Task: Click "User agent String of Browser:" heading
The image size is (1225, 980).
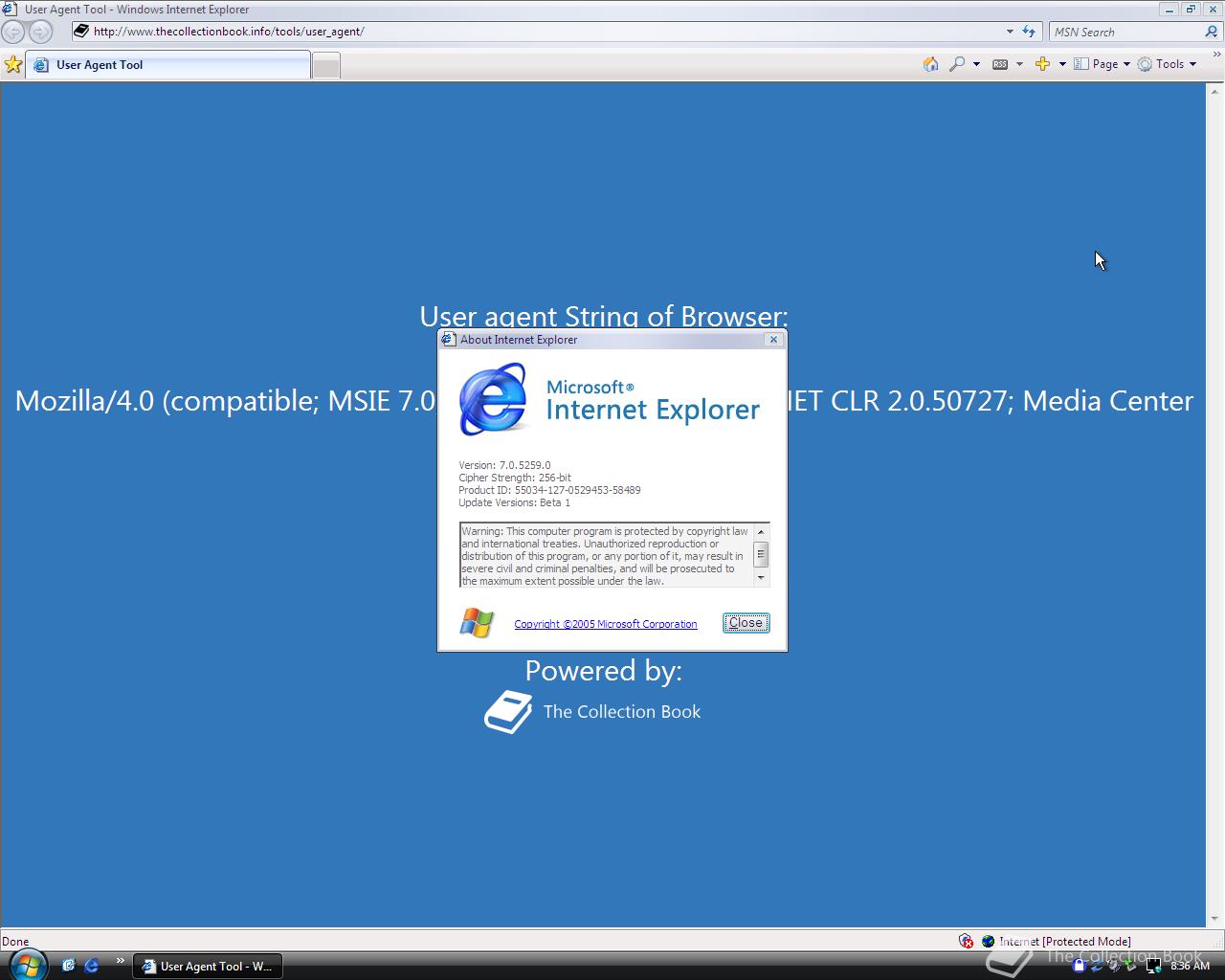Action: tap(604, 316)
